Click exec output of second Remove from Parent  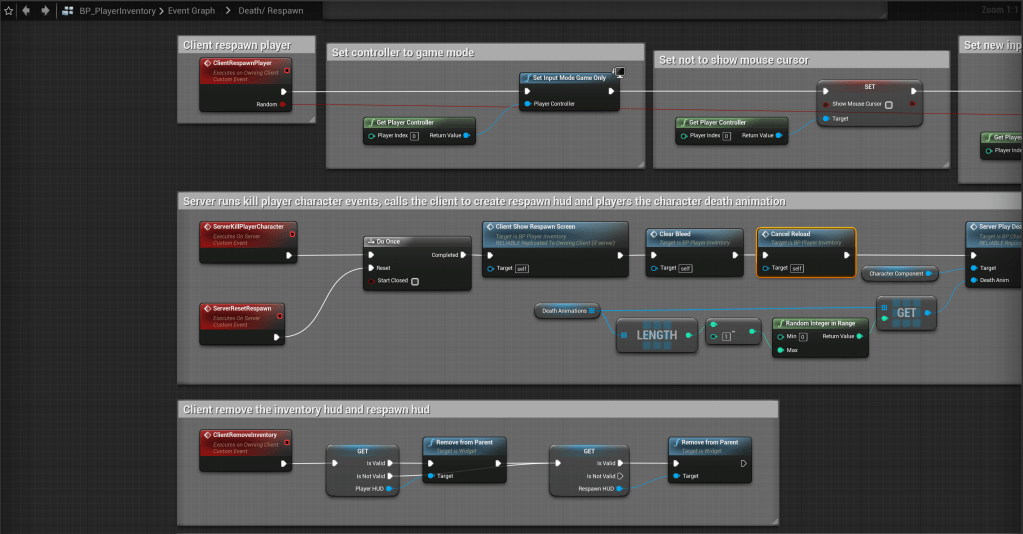[744, 463]
